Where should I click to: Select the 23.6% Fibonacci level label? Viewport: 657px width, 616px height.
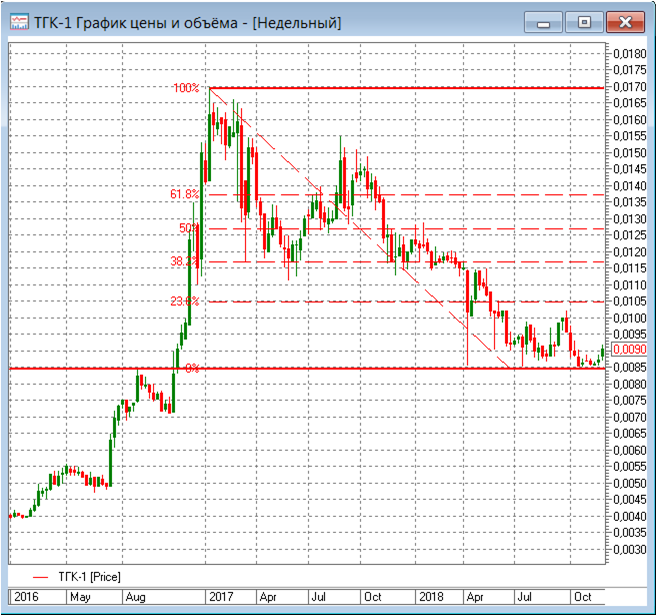186,301
